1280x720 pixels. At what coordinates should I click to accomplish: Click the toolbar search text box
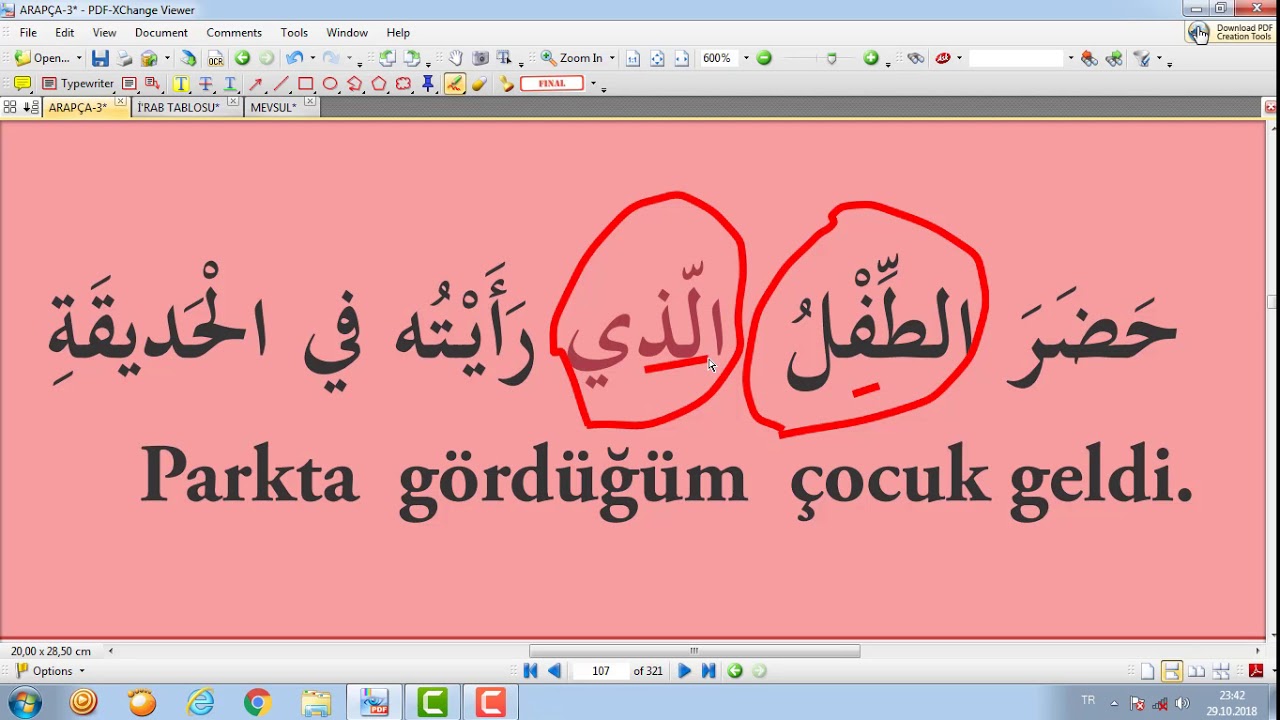pyautogui.click(x=1017, y=58)
